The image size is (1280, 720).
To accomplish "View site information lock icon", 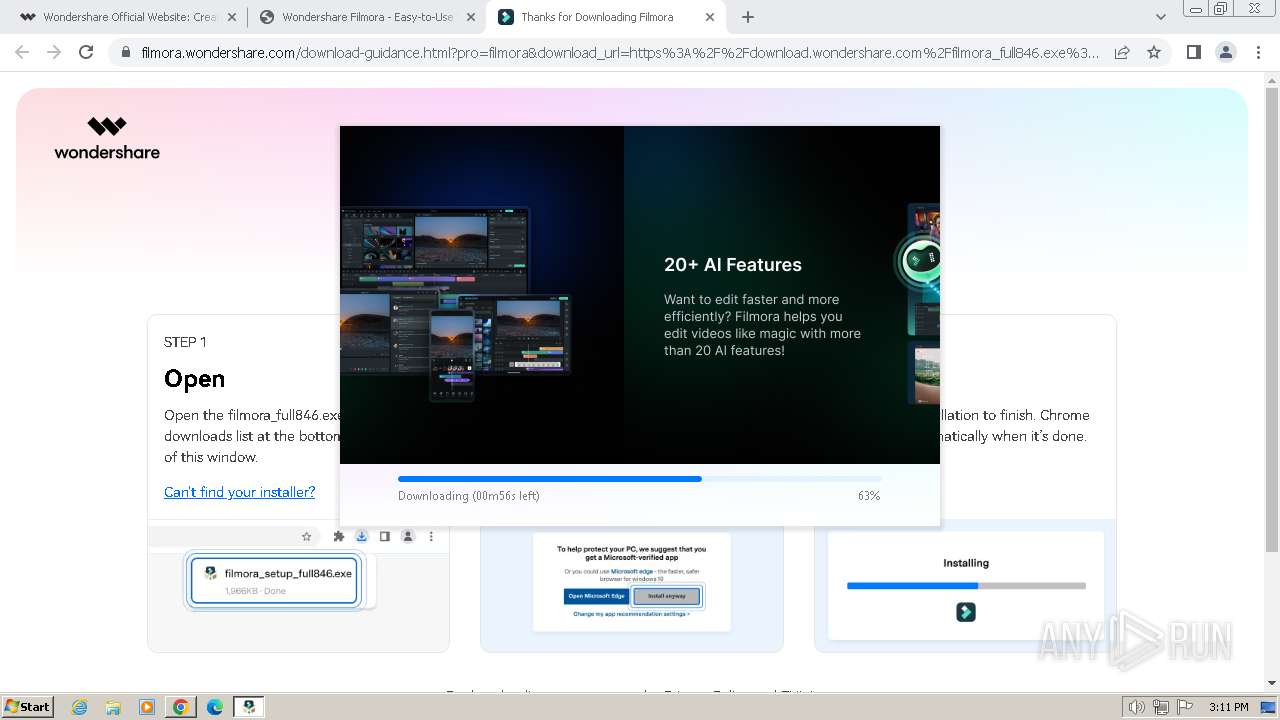I will [126, 52].
